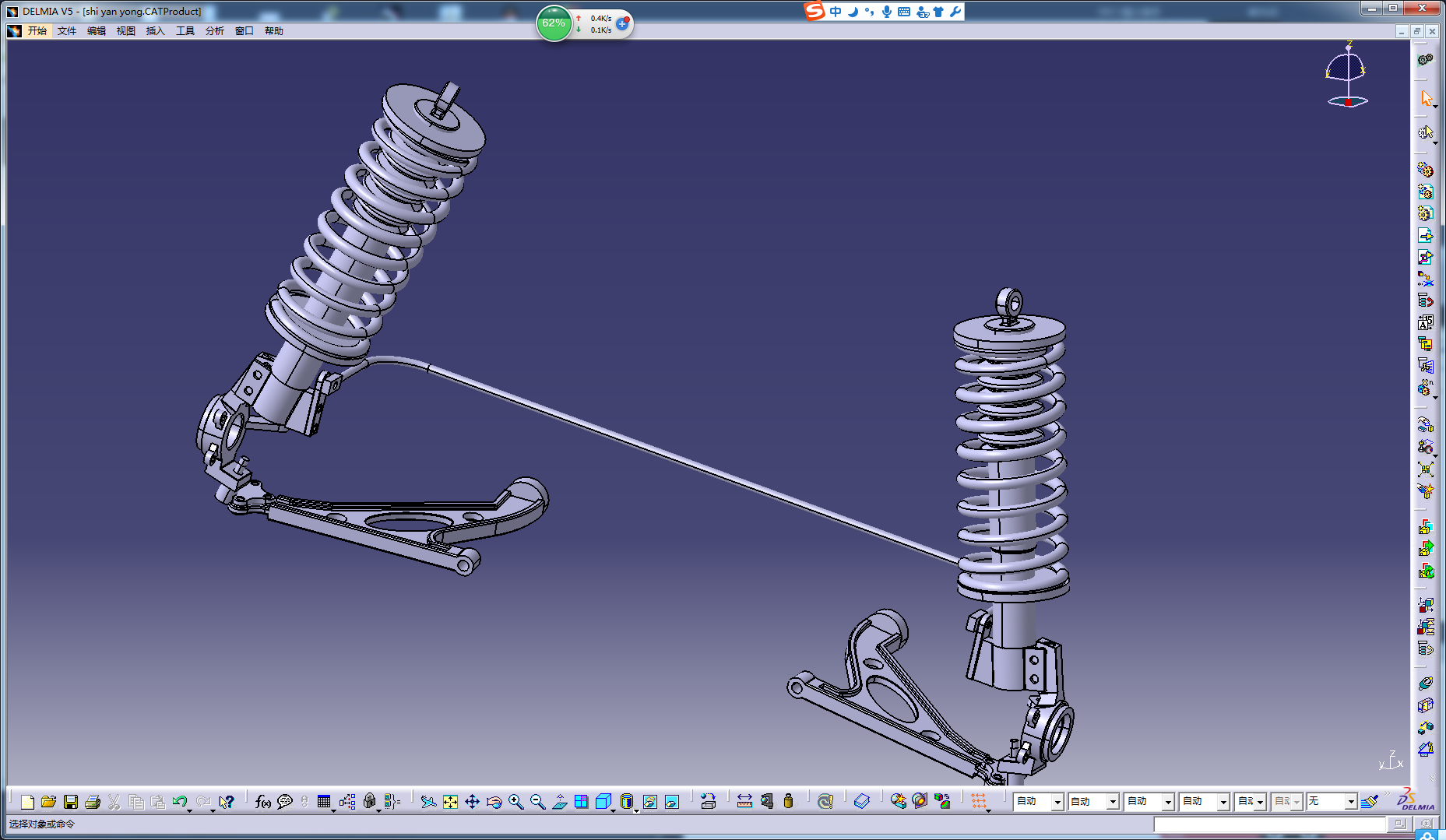The width and height of the screenshot is (1446, 840).
Task: Click the Zoom In magnifier
Action: pos(515,801)
